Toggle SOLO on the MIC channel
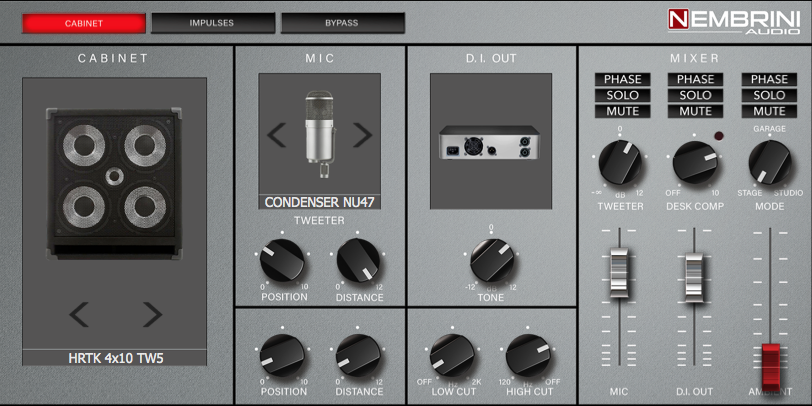This screenshot has width=812, height=406. (x=622, y=95)
